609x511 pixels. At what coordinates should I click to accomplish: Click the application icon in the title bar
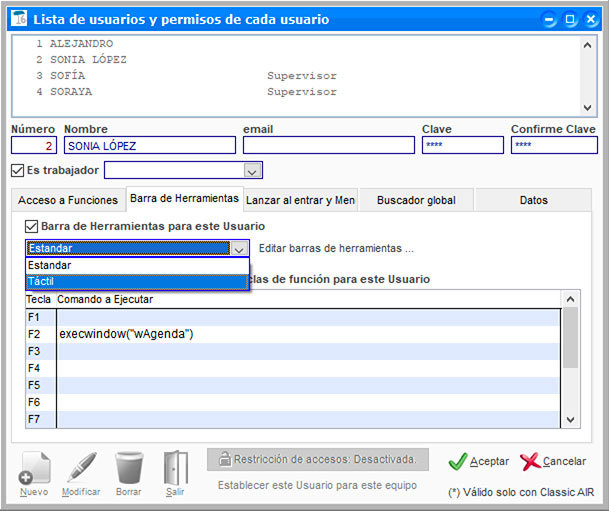coord(19,18)
